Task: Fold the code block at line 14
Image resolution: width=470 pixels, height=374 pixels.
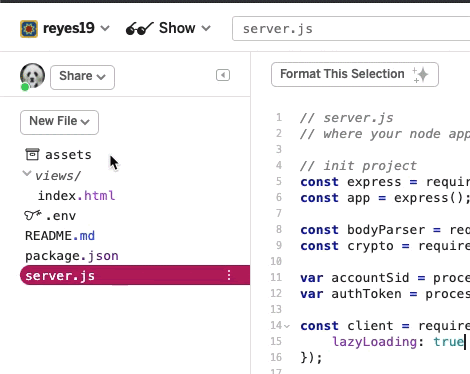Action: pyautogui.click(x=287, y=326)
